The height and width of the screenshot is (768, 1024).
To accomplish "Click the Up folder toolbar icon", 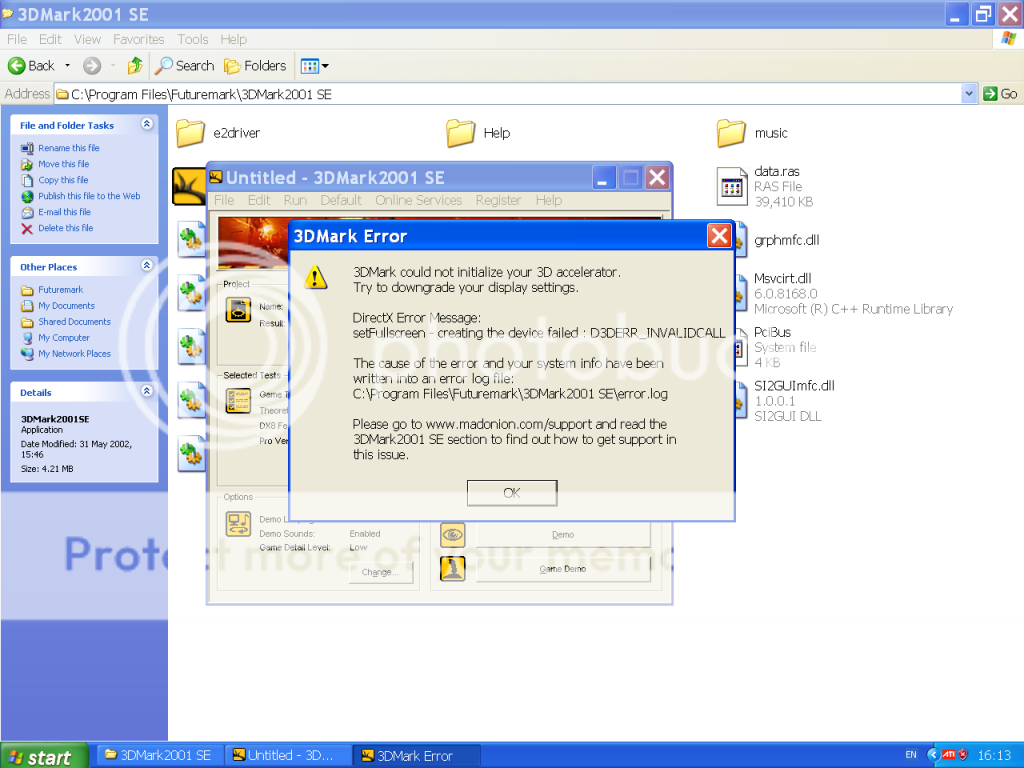I will point(134,66).
